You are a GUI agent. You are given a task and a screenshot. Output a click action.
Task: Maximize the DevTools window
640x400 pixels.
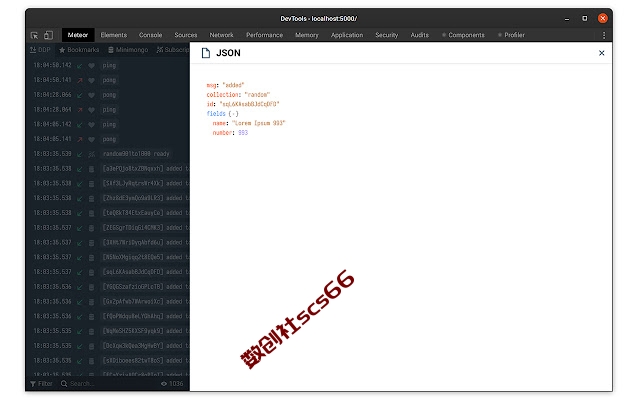coord(584,18)
